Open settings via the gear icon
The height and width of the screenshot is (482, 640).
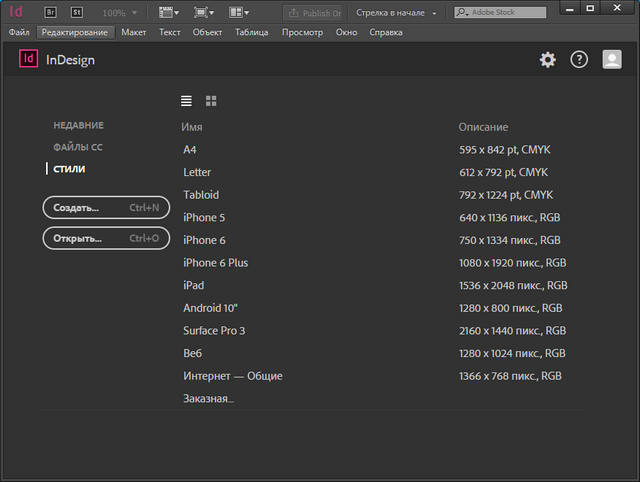tap(547, 60)
